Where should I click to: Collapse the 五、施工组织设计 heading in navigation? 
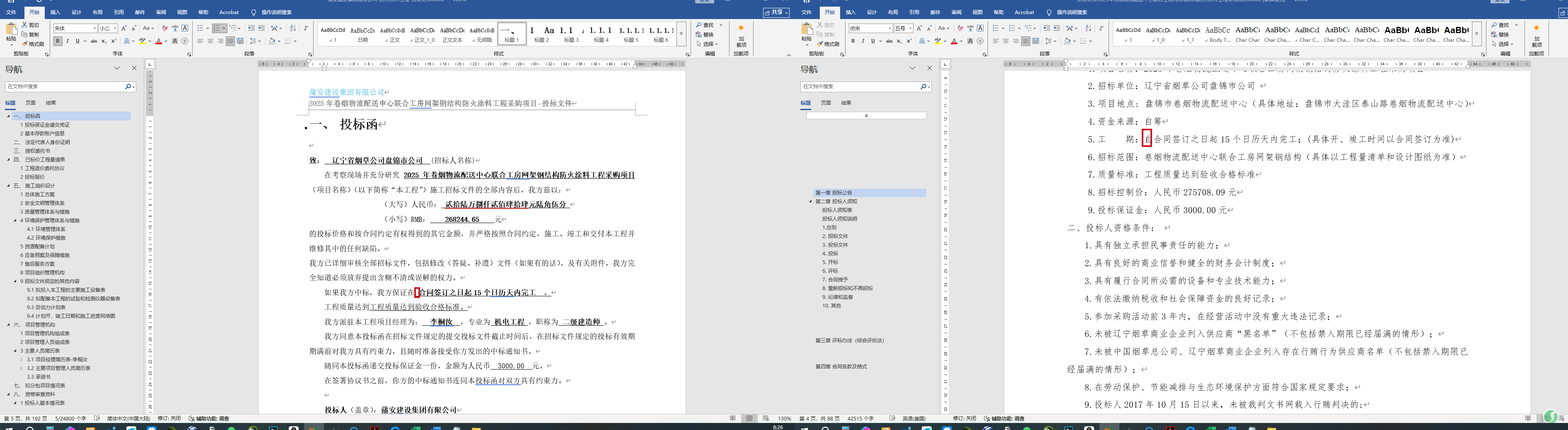pos(9,185)
